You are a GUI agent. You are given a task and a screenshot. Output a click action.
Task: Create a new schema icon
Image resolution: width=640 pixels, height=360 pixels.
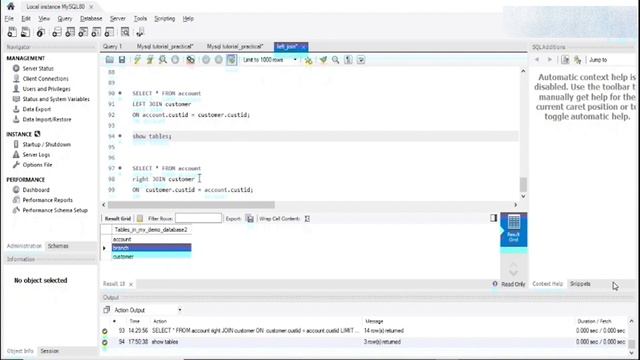pyautogui.click(x=57, y=32)
